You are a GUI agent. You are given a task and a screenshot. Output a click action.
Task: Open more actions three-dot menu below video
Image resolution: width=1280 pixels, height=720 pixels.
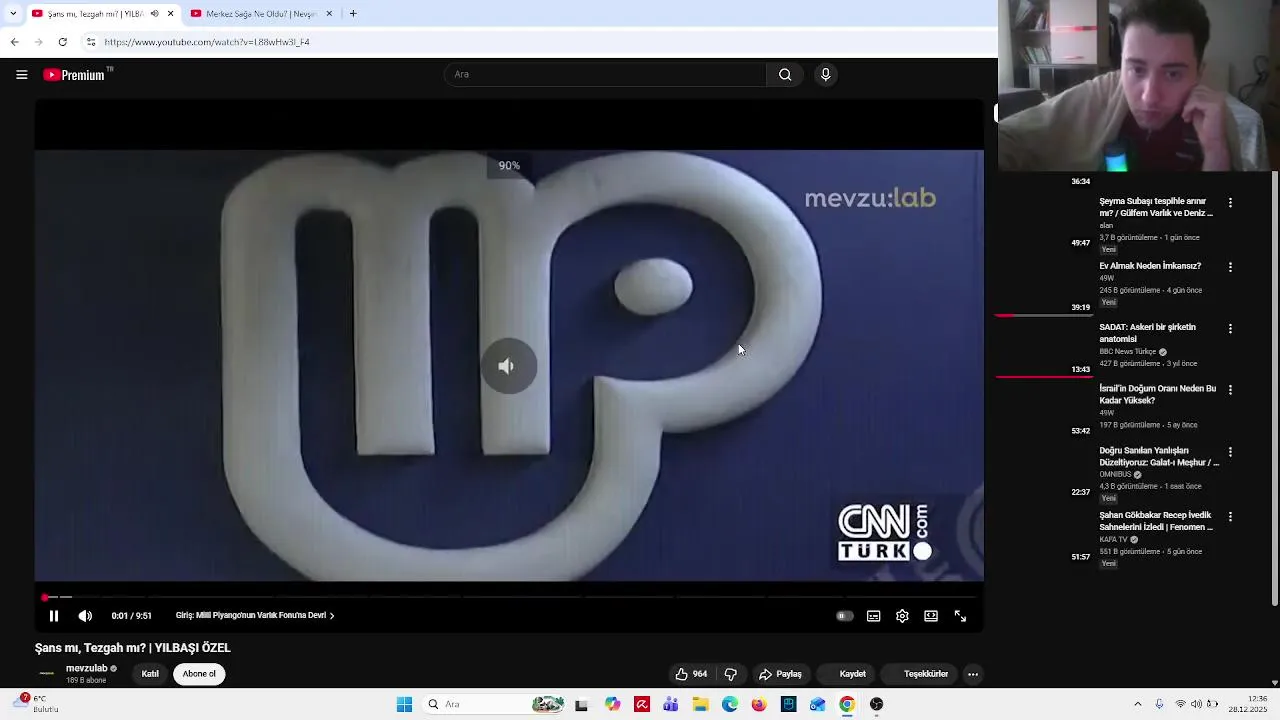972,674
